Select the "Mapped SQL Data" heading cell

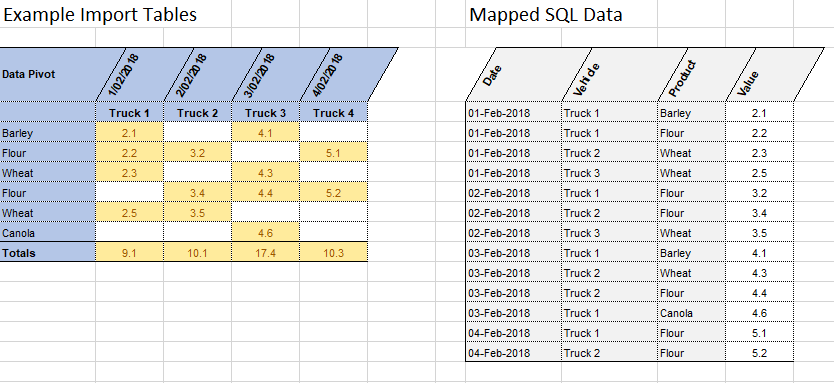click(546, 14)
